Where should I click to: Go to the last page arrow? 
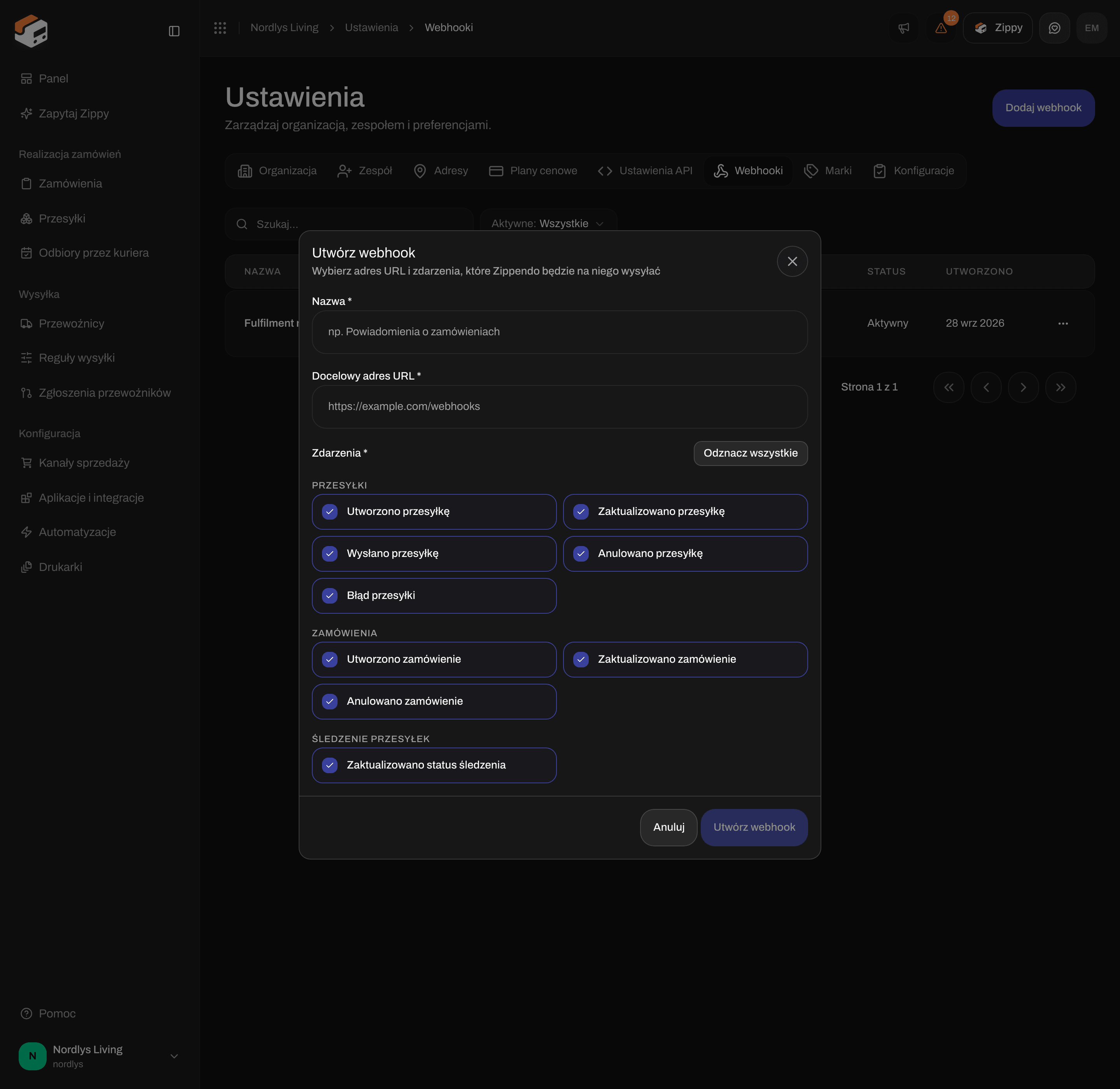1060,388
